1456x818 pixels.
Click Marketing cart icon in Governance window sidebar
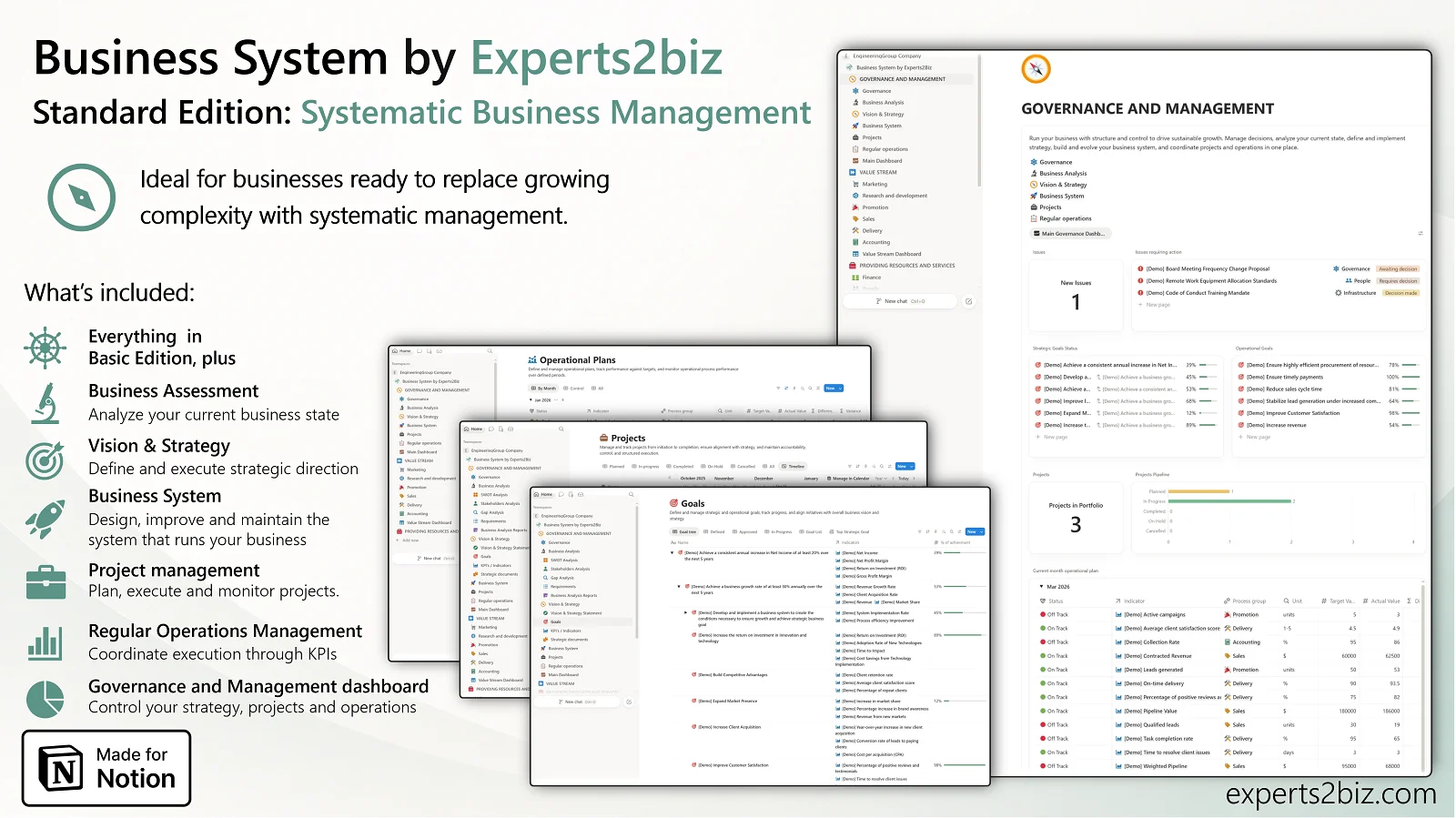tap(855, 185)
